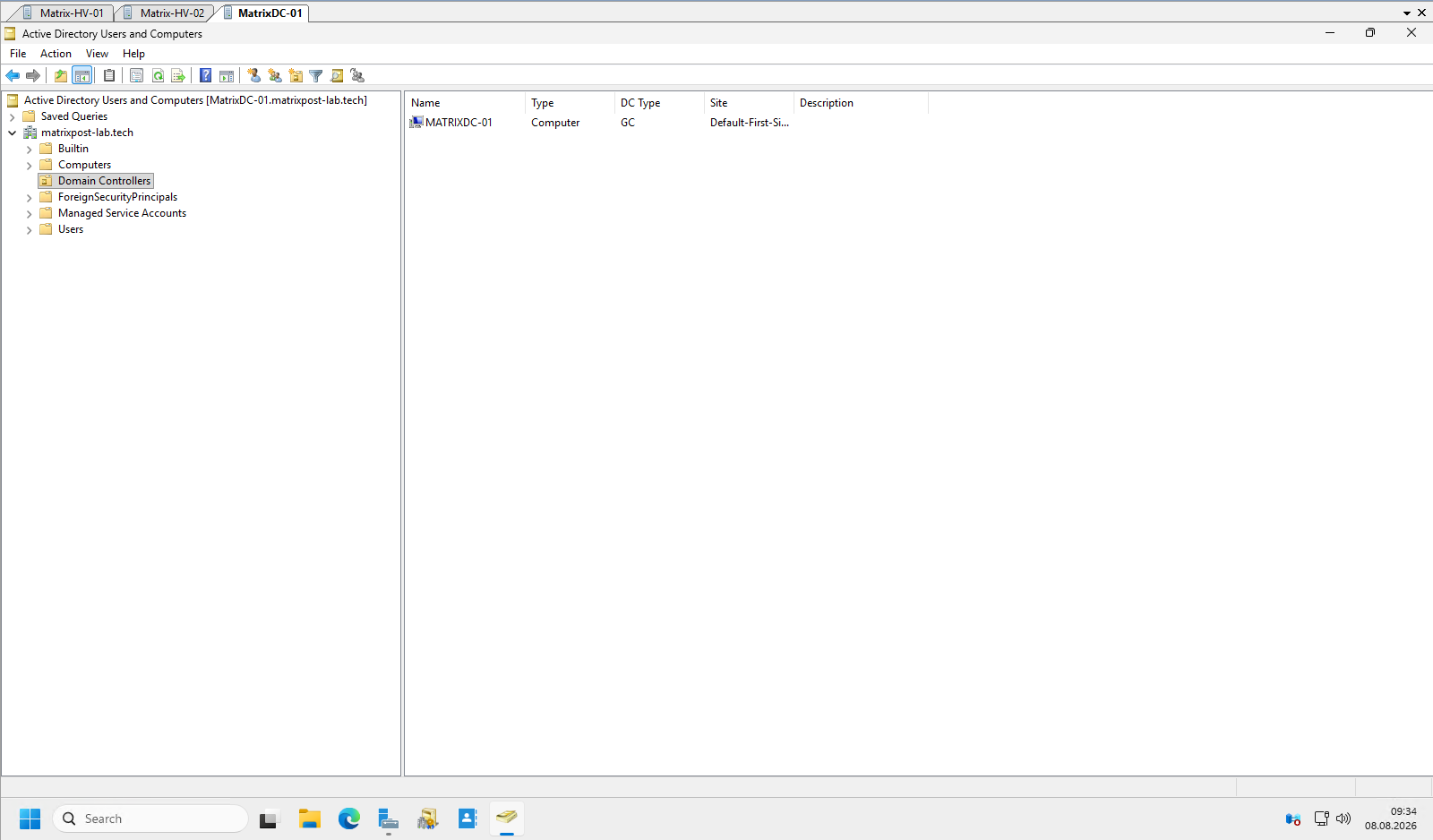Select Active Directory Users and Computers root node
1433x840 pixels.
[195, 100]
